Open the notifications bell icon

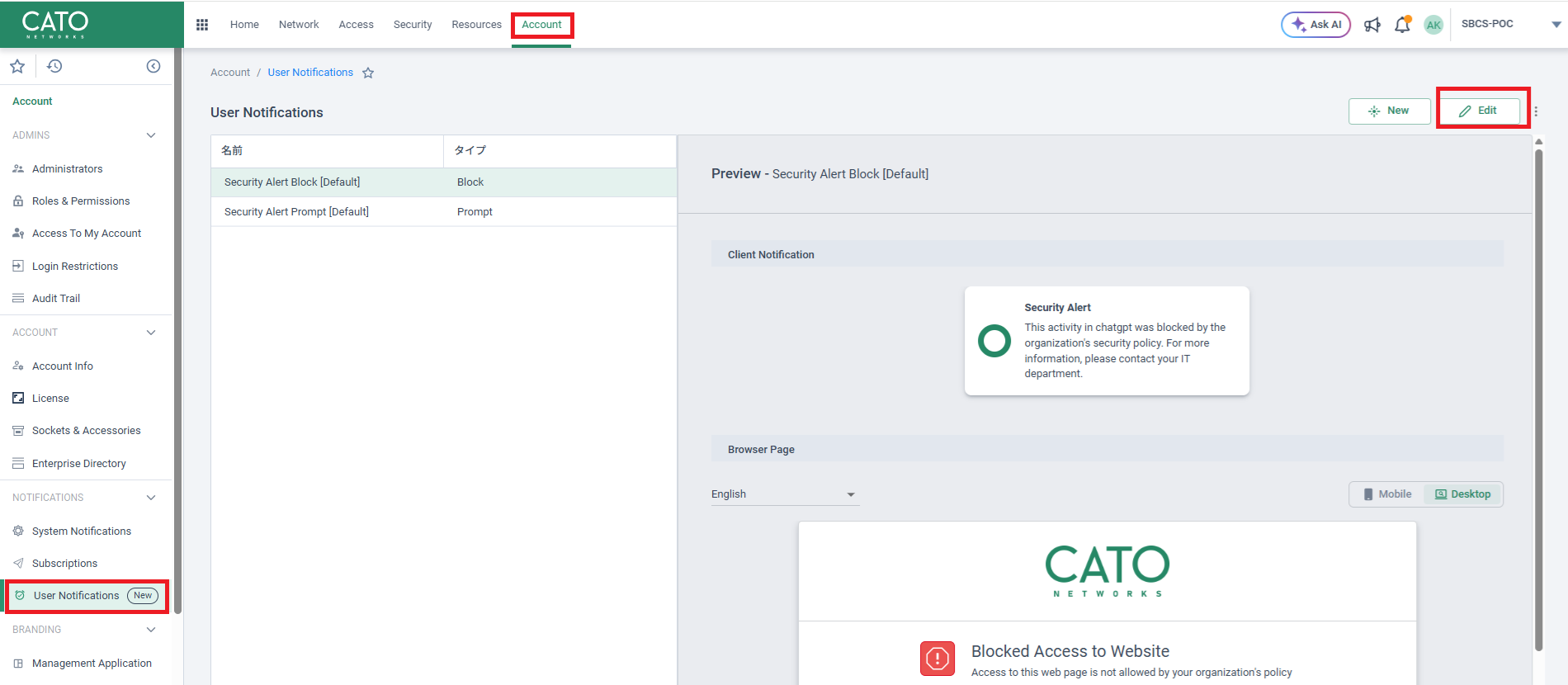[x=1402, y=25]
